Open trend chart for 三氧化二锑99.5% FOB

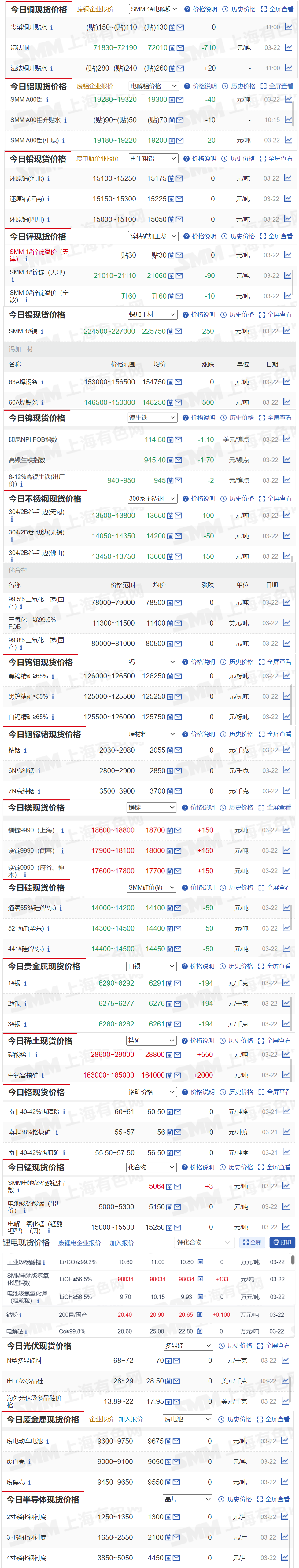click(x=287, y=623)
